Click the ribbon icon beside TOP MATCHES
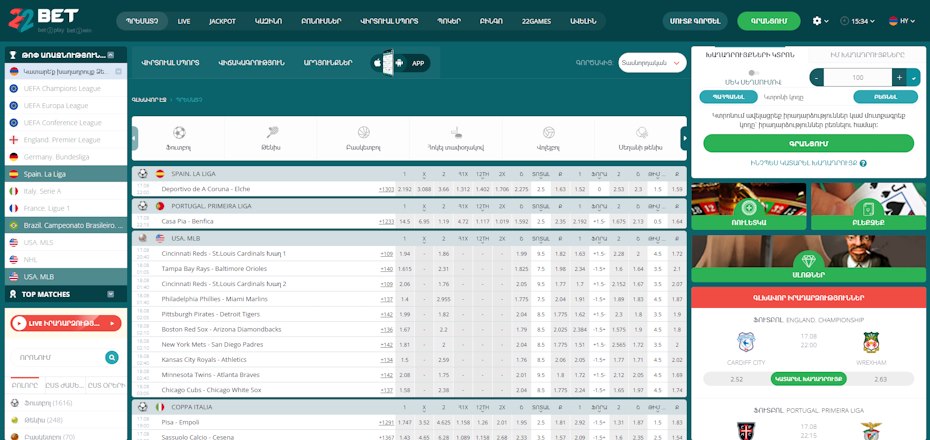Viewport: 930px width, 440px height. point(13,294)
